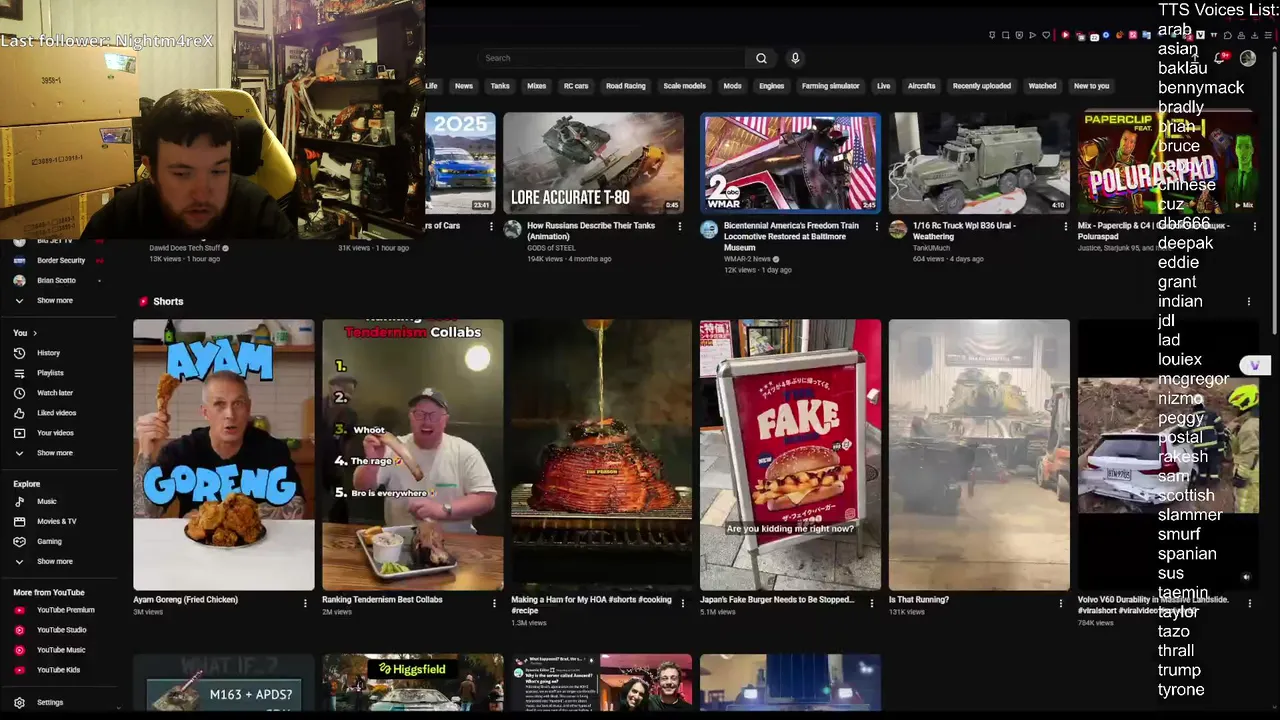This screenshot has height=720, width=1280.
Task: Select the Tanks filter chip
Action: pos(500,86)
